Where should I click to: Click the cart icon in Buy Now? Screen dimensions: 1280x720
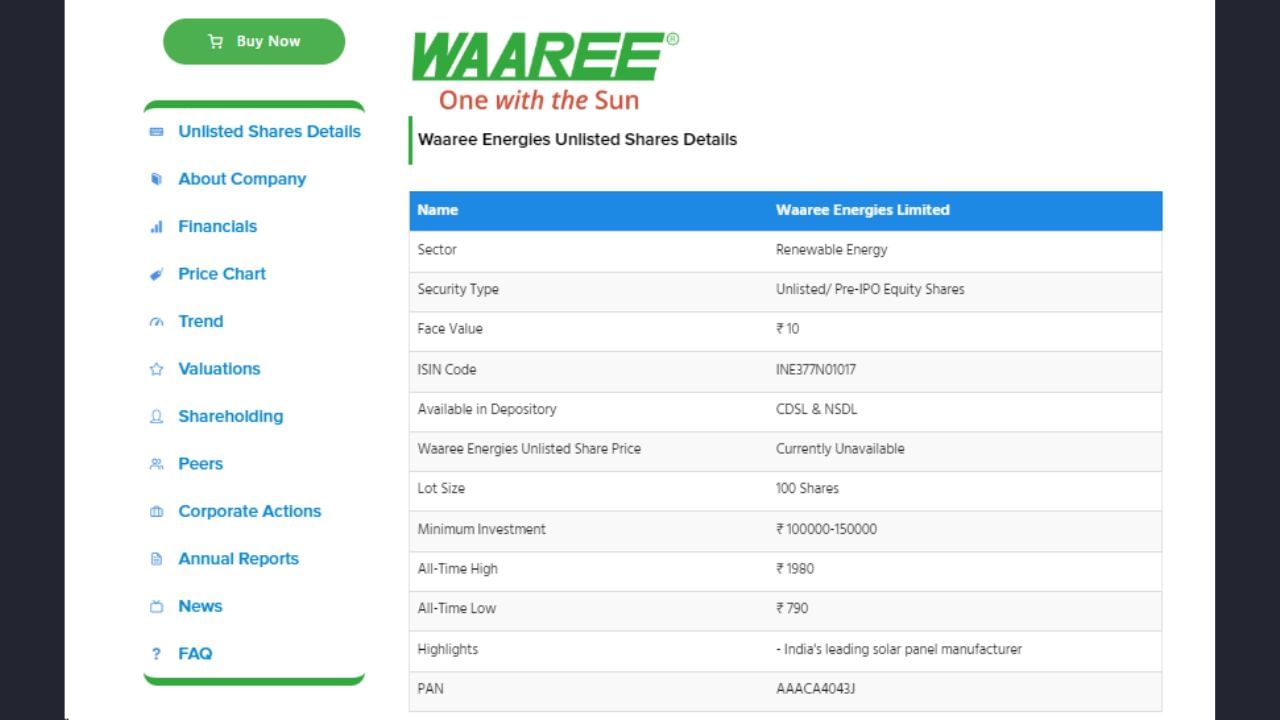[215, 41]
